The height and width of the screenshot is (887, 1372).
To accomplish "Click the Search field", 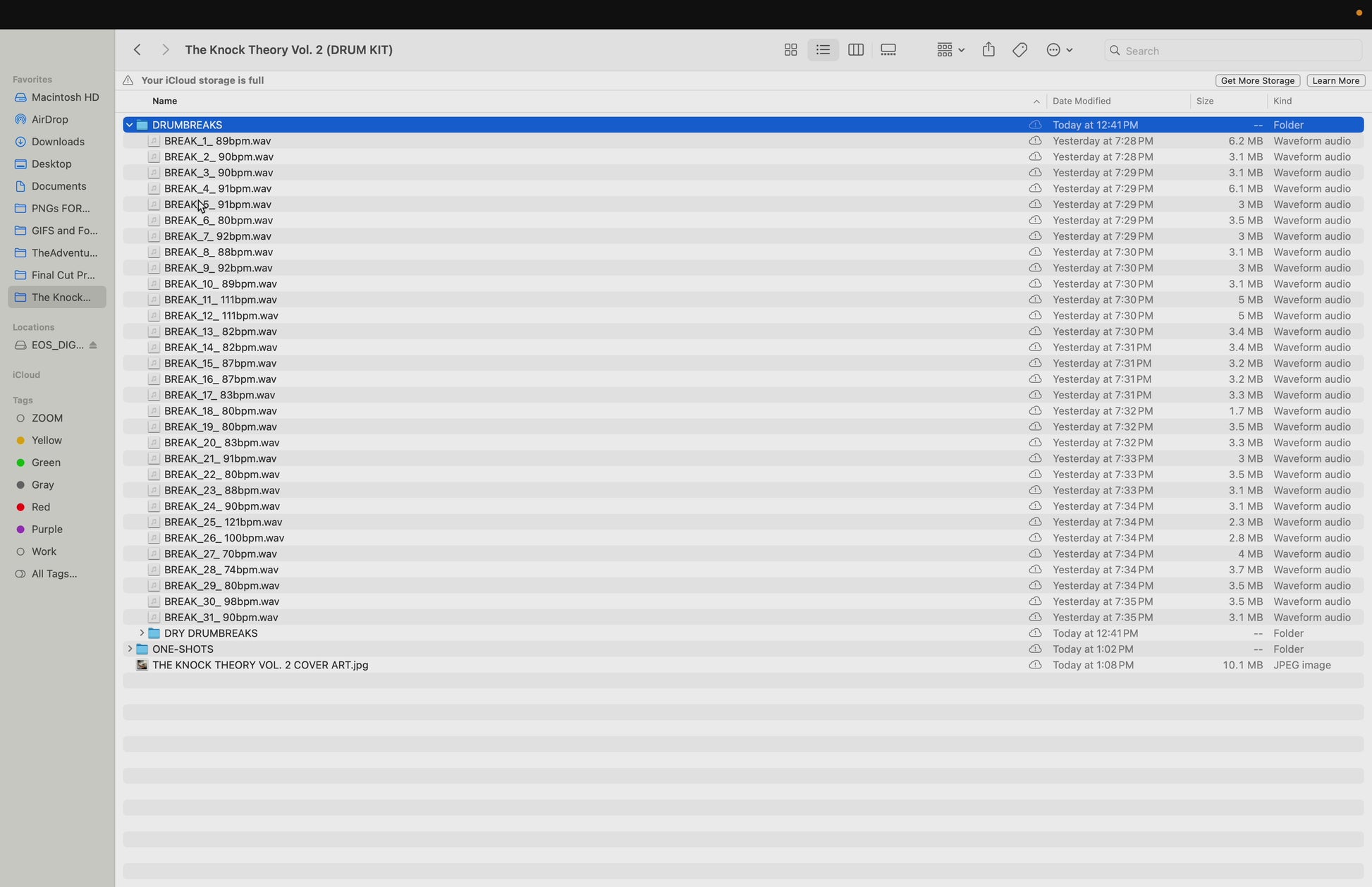I will 1234,51.
